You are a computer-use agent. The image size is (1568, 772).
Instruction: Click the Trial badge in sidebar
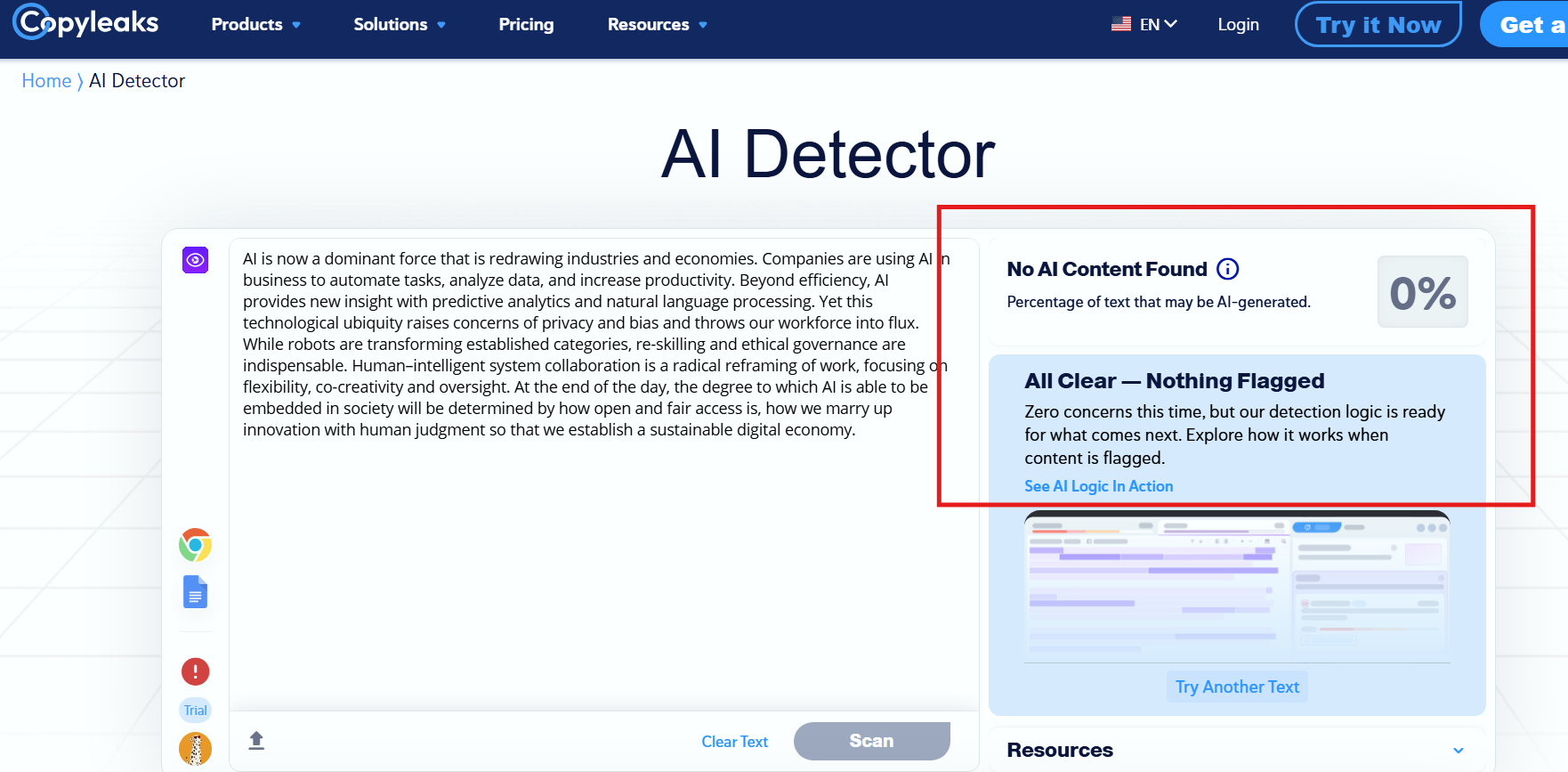[195, 710]
